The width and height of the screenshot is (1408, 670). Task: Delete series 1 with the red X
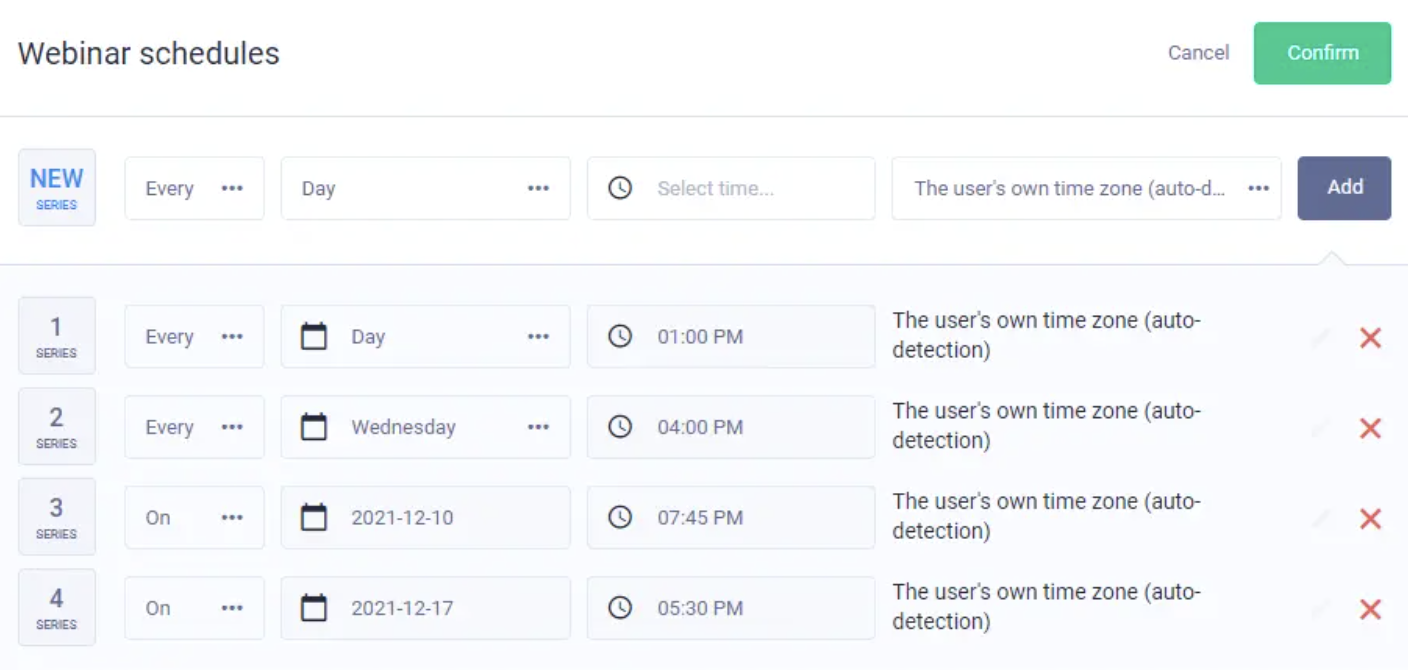(1370, 338)
